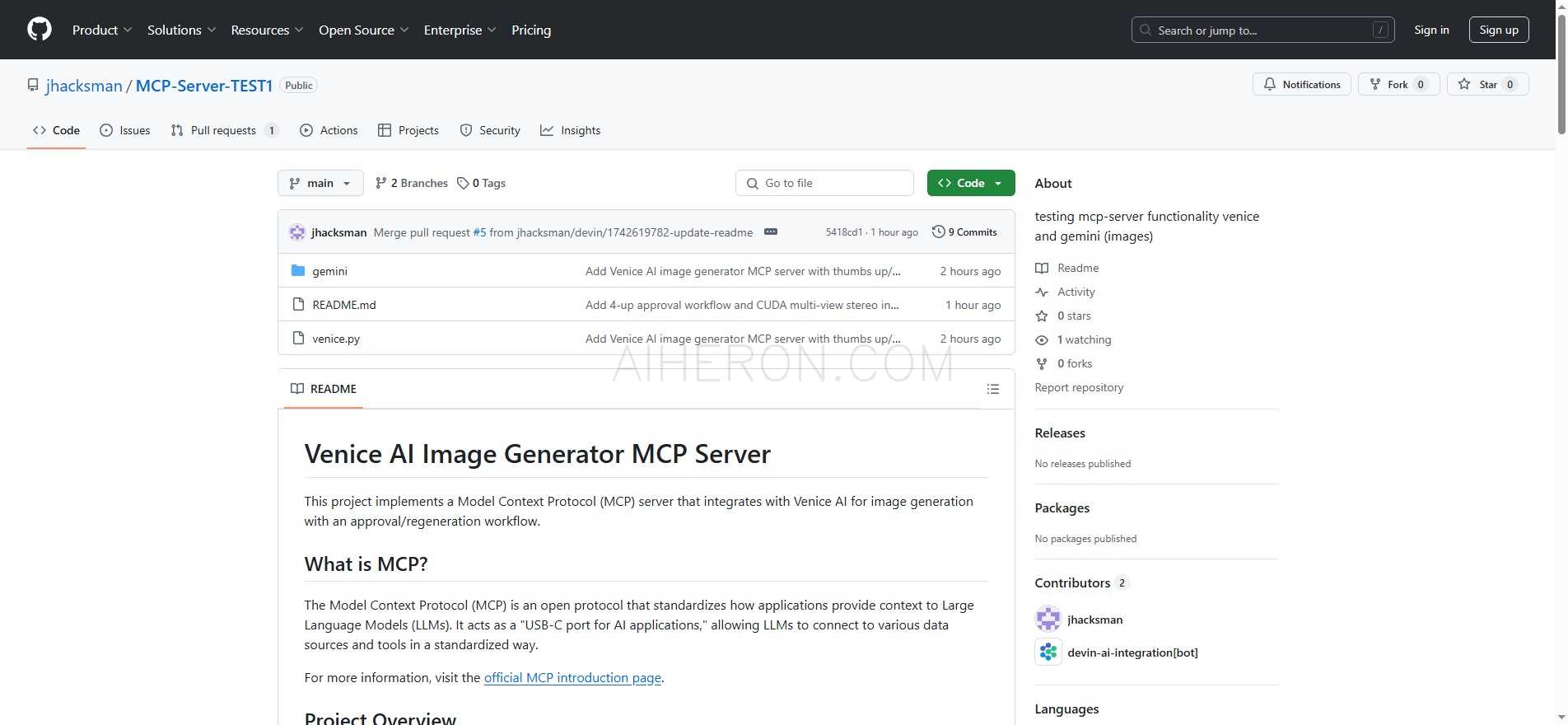The width and height of the screenshot is (1568, 725).
Task: Open commit hash 5418cd1
Action: click(844, 232)
